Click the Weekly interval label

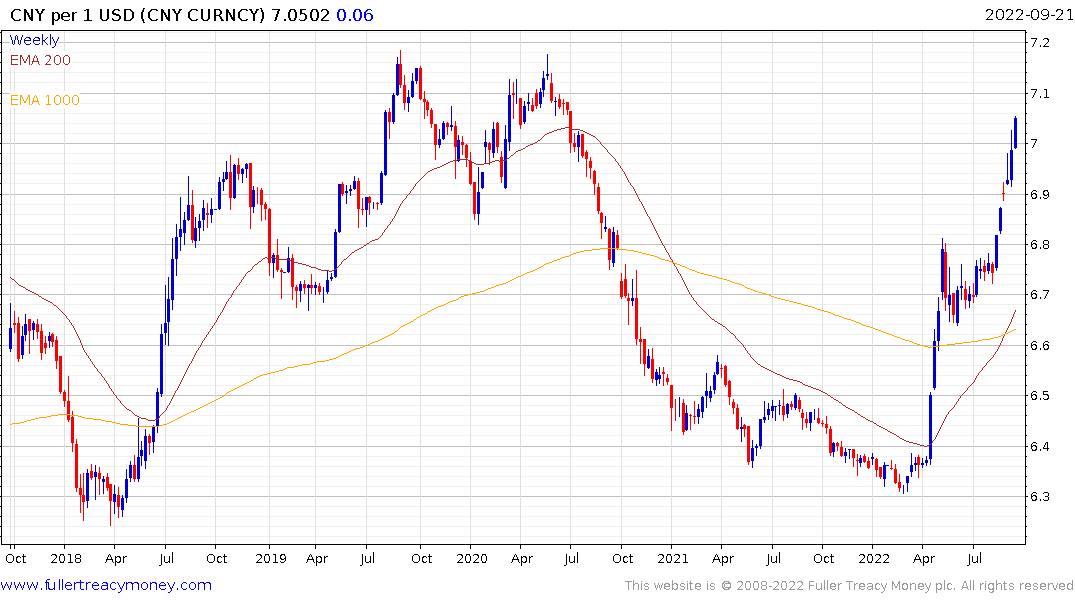(x=34, y=40)
